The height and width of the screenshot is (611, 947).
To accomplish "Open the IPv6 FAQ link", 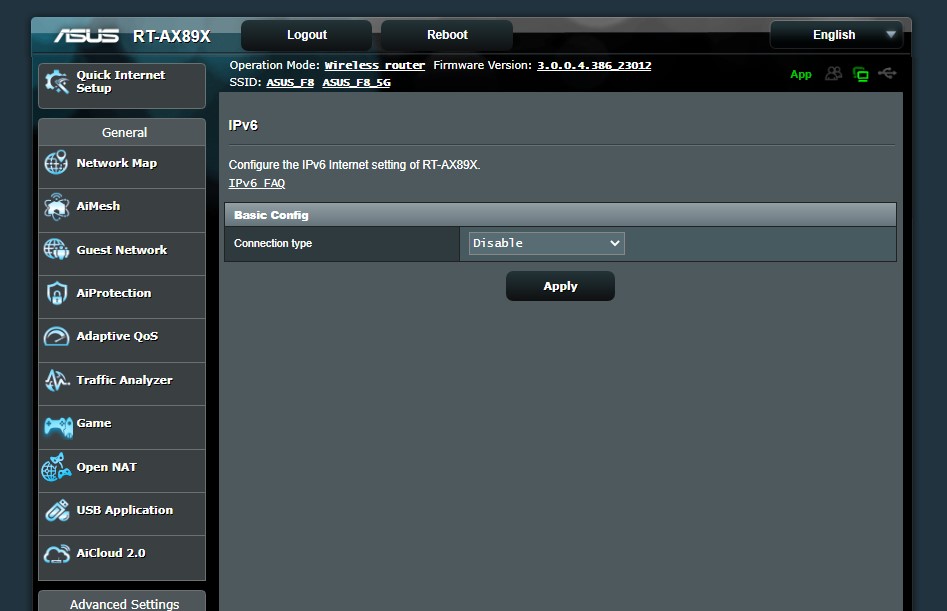I will tap(257, 183).
